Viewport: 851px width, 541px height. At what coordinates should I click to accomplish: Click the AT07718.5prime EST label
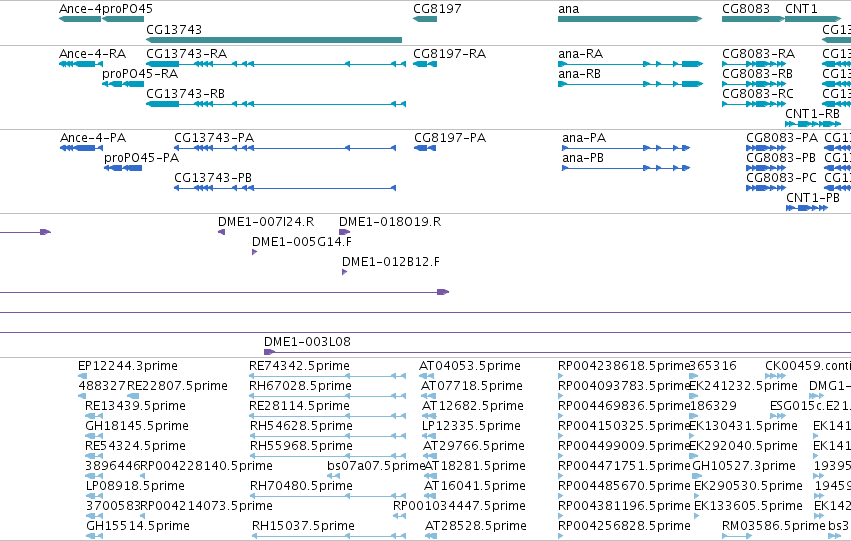point(472,386)
